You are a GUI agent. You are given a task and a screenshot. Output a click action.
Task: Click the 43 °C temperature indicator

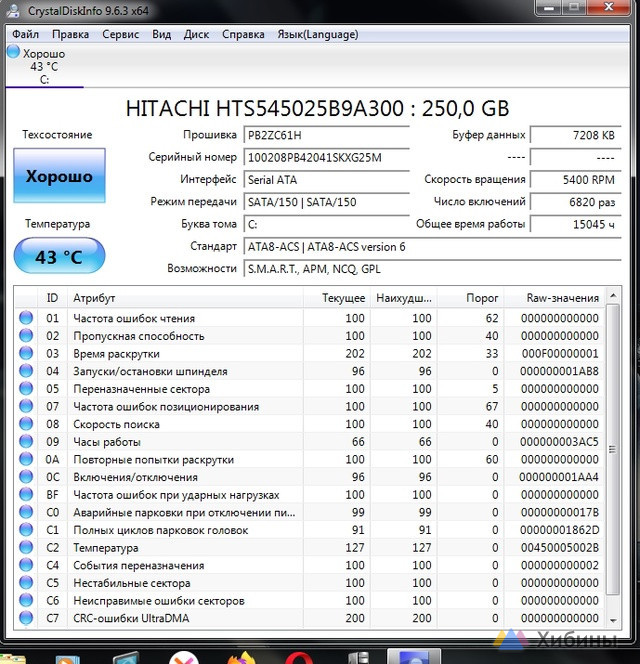[59, 256]
